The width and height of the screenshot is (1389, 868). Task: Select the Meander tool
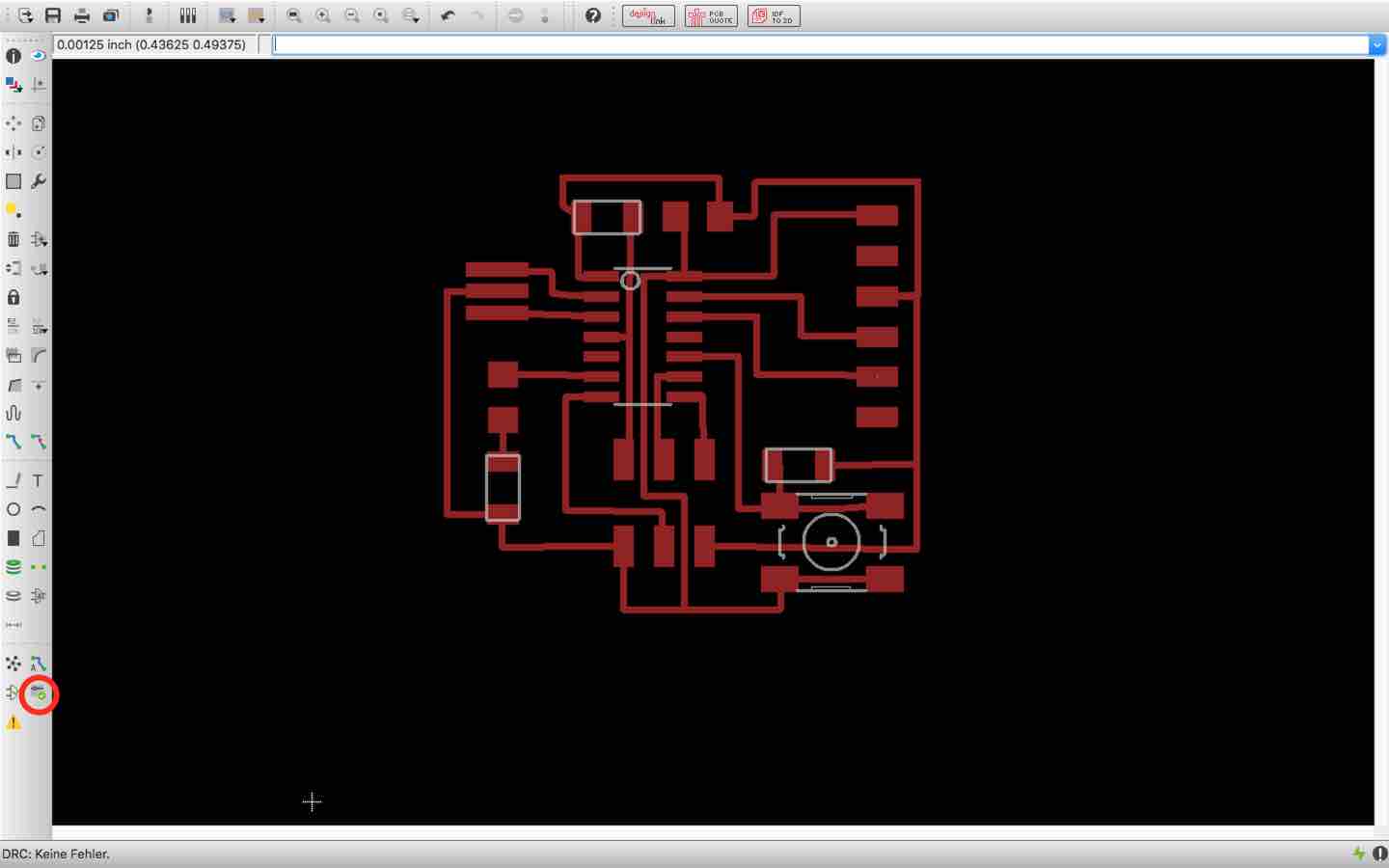[x=14, y=413]
